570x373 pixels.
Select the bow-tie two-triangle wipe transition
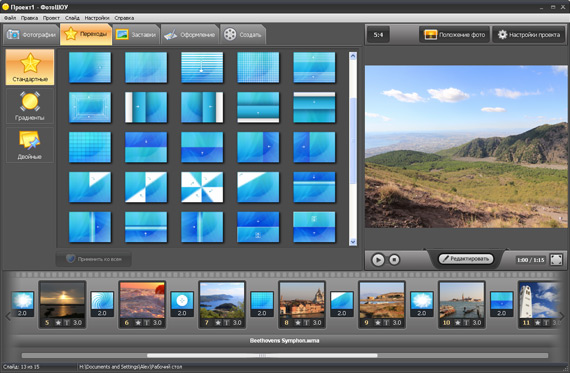146,187
